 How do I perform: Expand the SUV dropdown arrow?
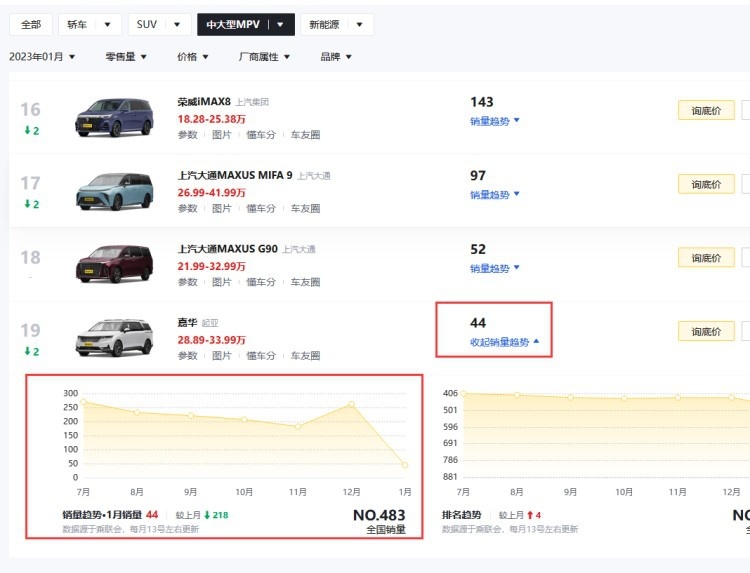[x=176, y=24]
